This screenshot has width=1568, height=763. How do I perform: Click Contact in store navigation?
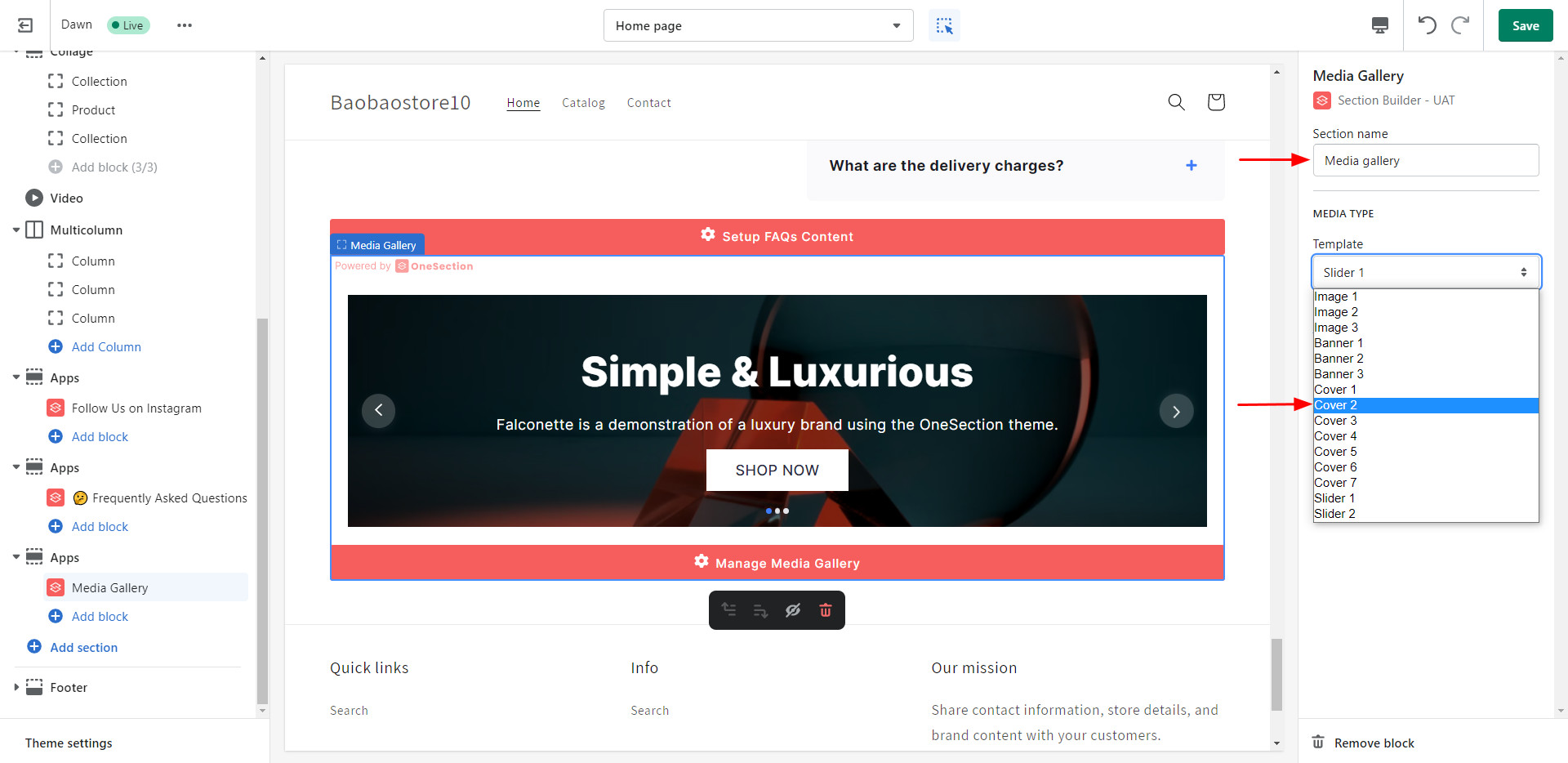[648, 103]
